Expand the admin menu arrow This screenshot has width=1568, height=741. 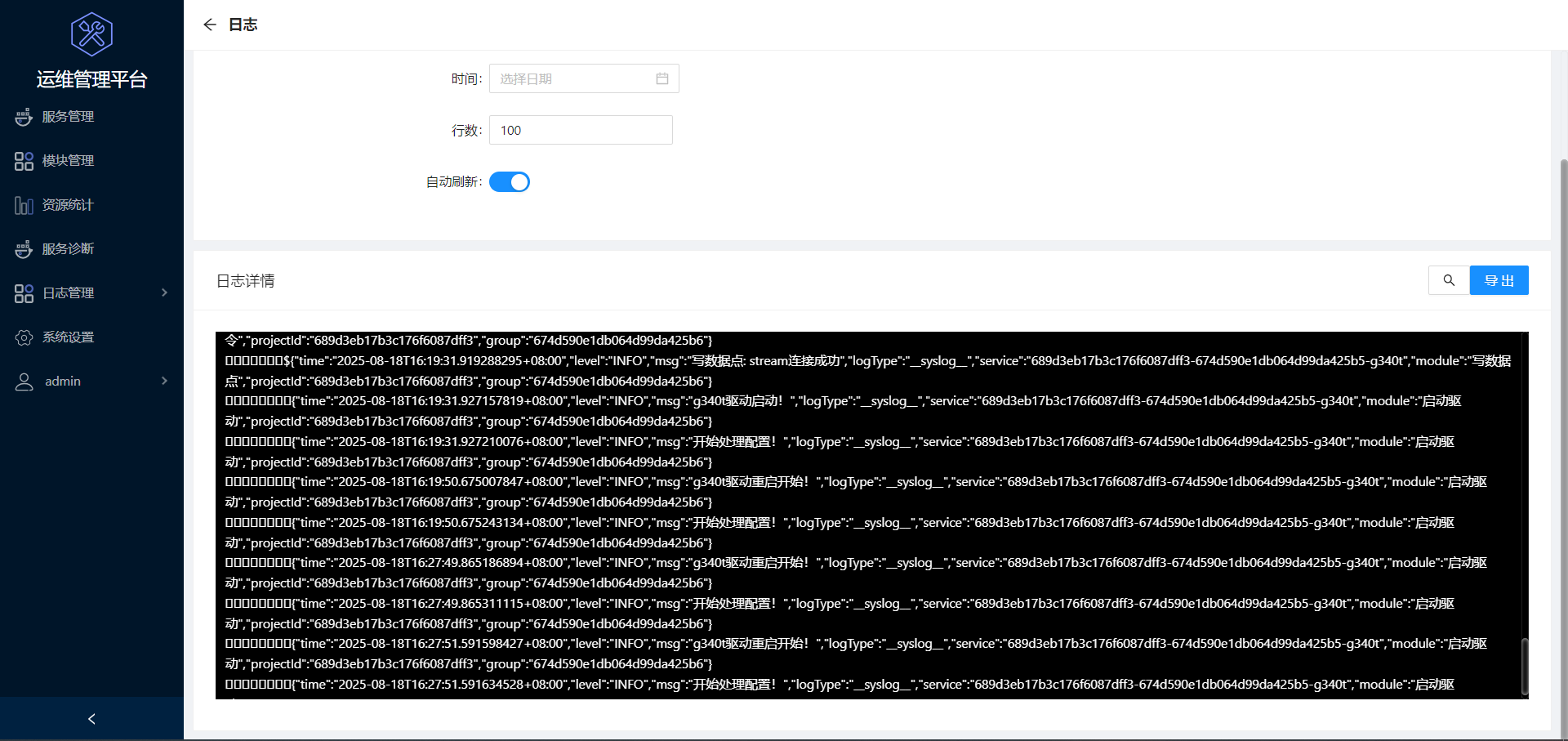click(x=164, y=381)
